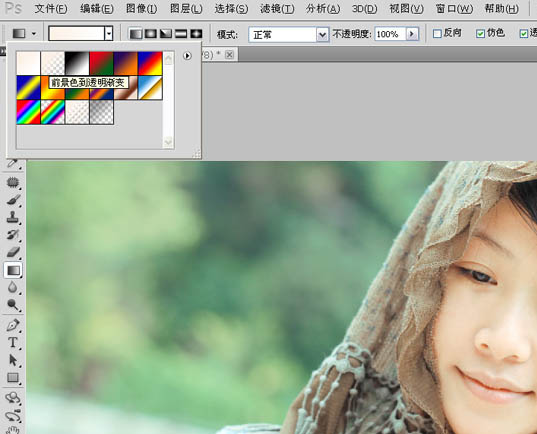Open gradient panel flyout menu button

(x=187, y=55)
